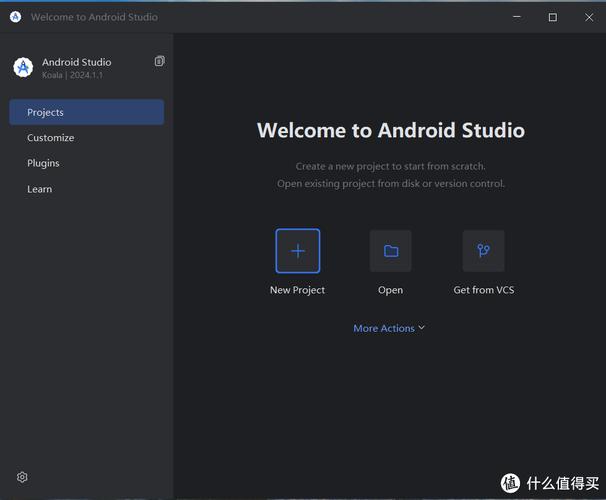606x500 pixels.
Task: Select the Projects tab
Action: [87, 112]
